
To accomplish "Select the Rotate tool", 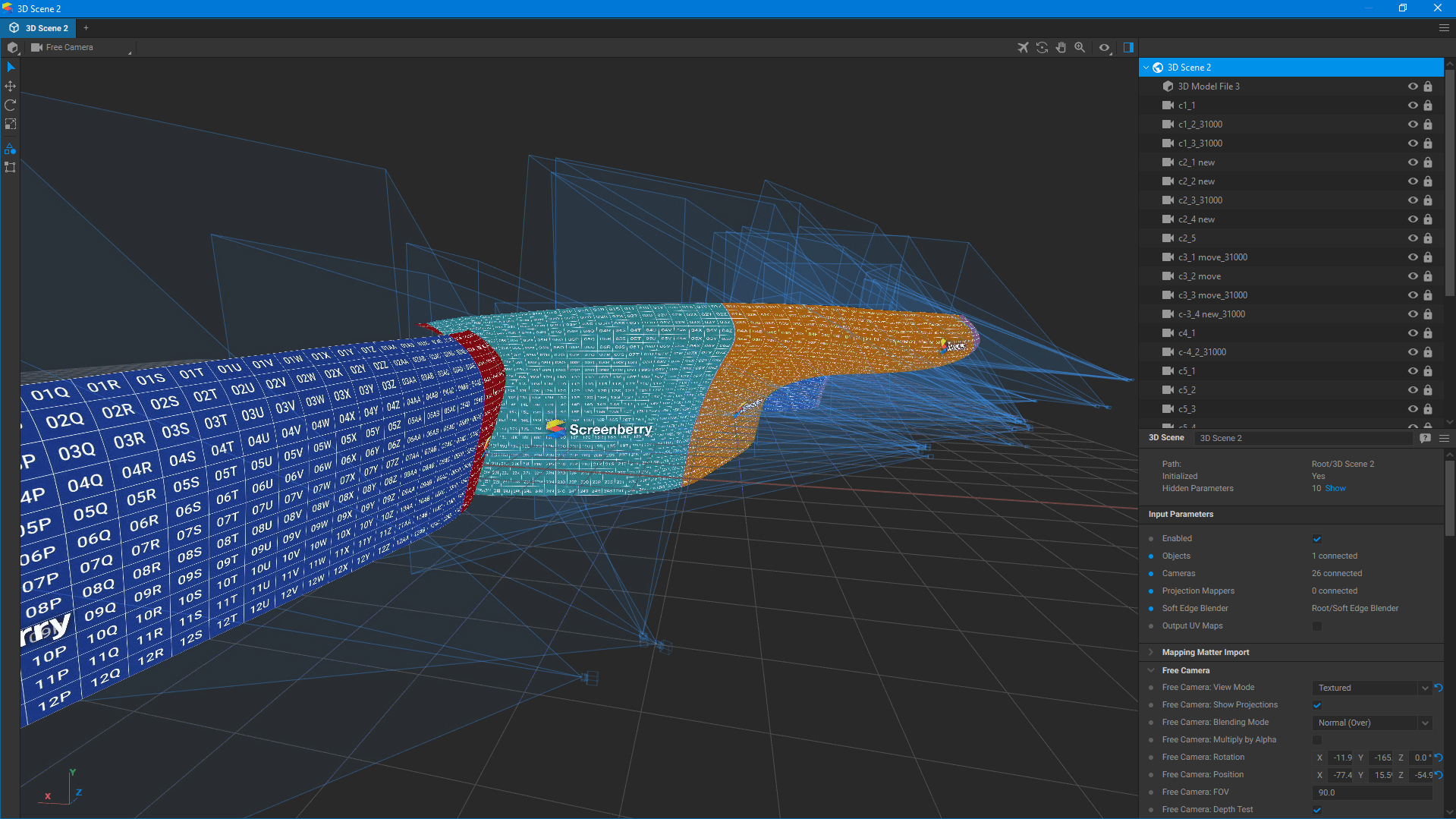I will (10, 105).
